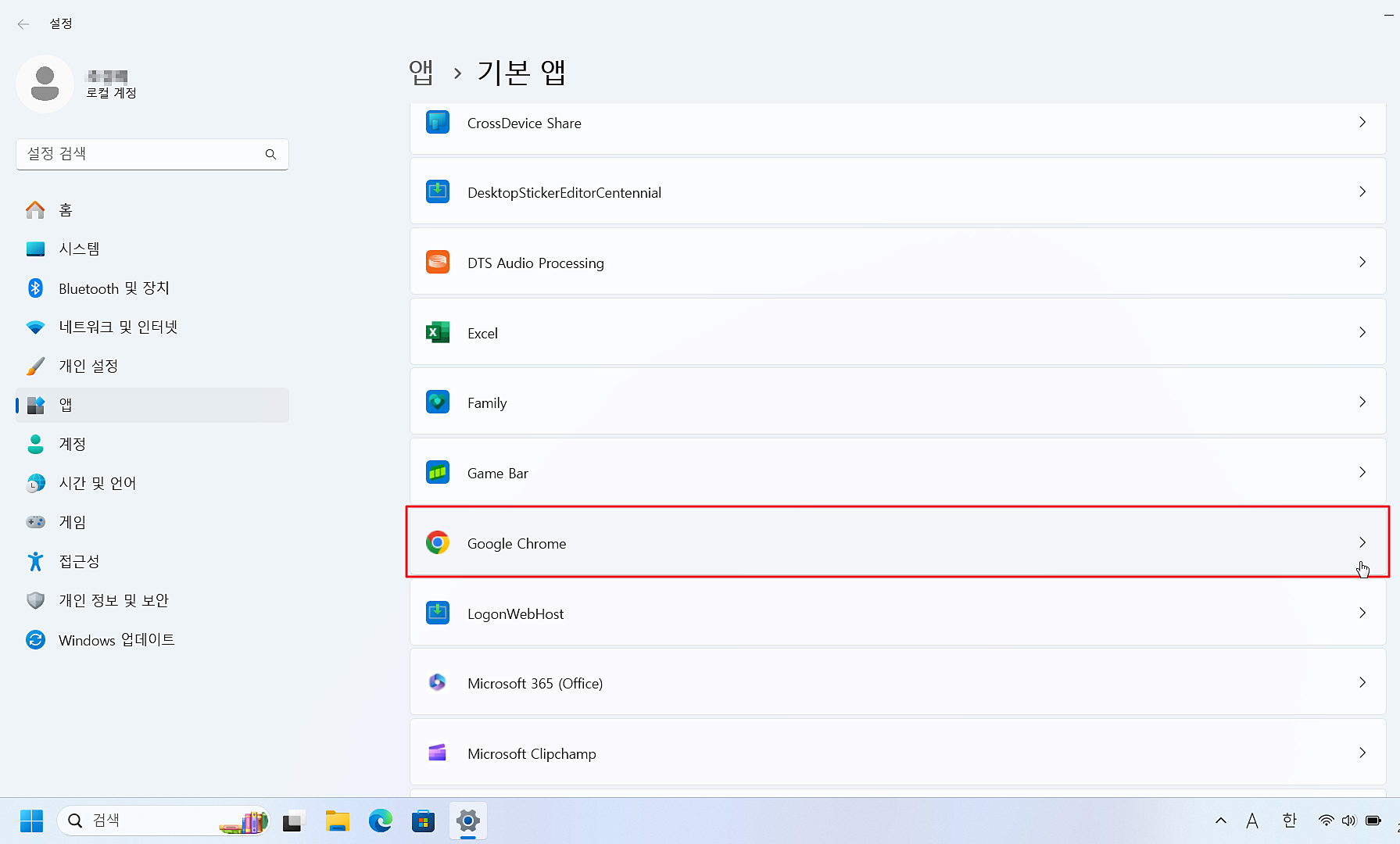Open 시간 및 언어 category

click(x=152, y=483)
